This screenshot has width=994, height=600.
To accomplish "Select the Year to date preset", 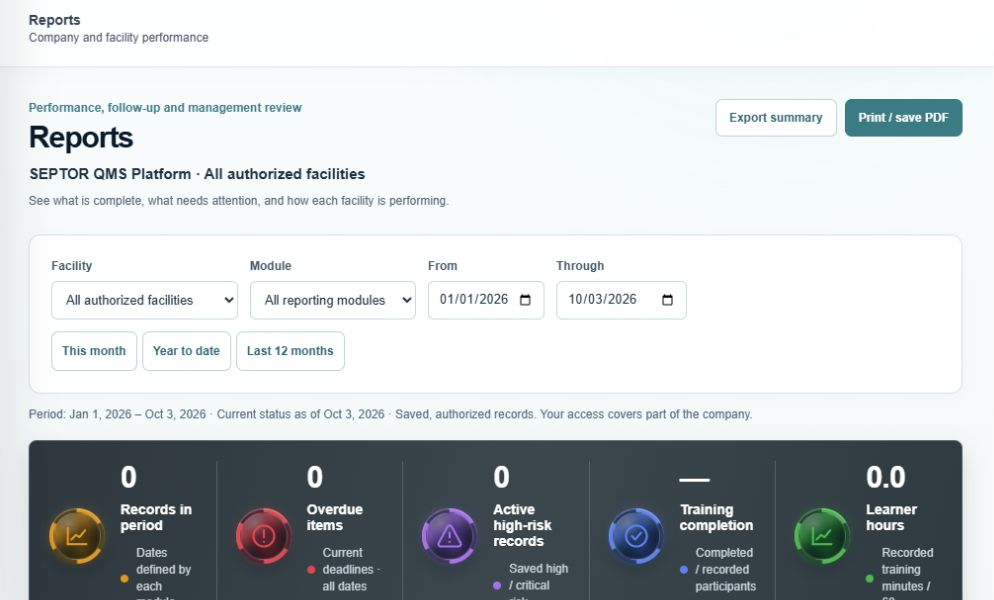I will coord(186,351).
